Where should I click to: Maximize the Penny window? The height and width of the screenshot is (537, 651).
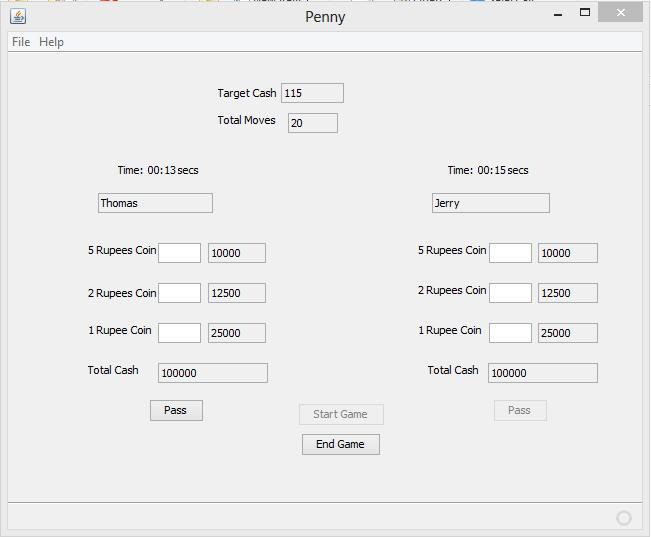pos(585,13)
